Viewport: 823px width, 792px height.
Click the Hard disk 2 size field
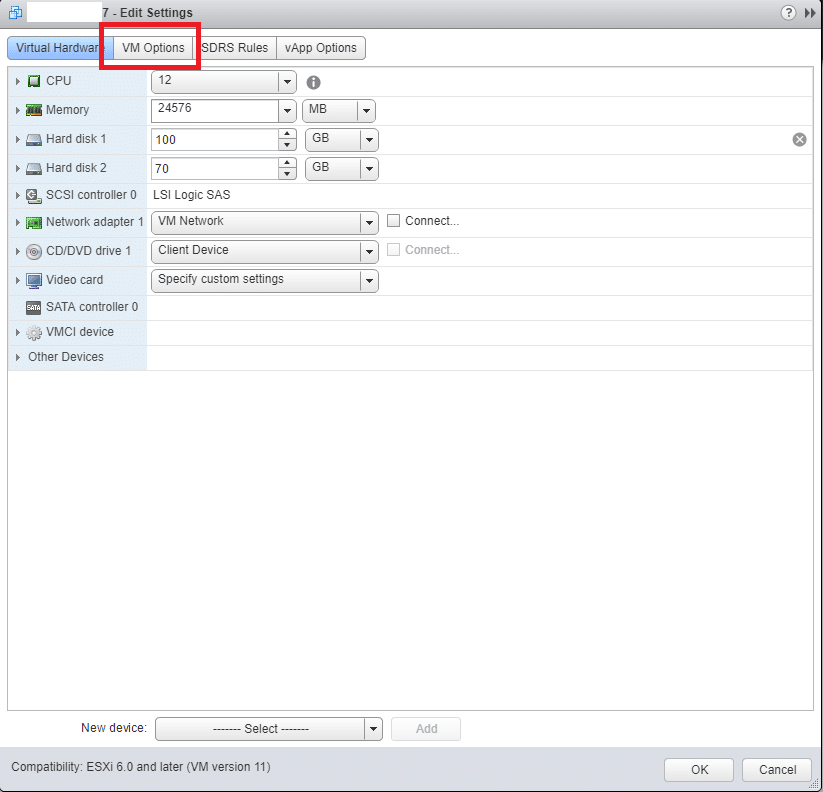pos(215,168)
